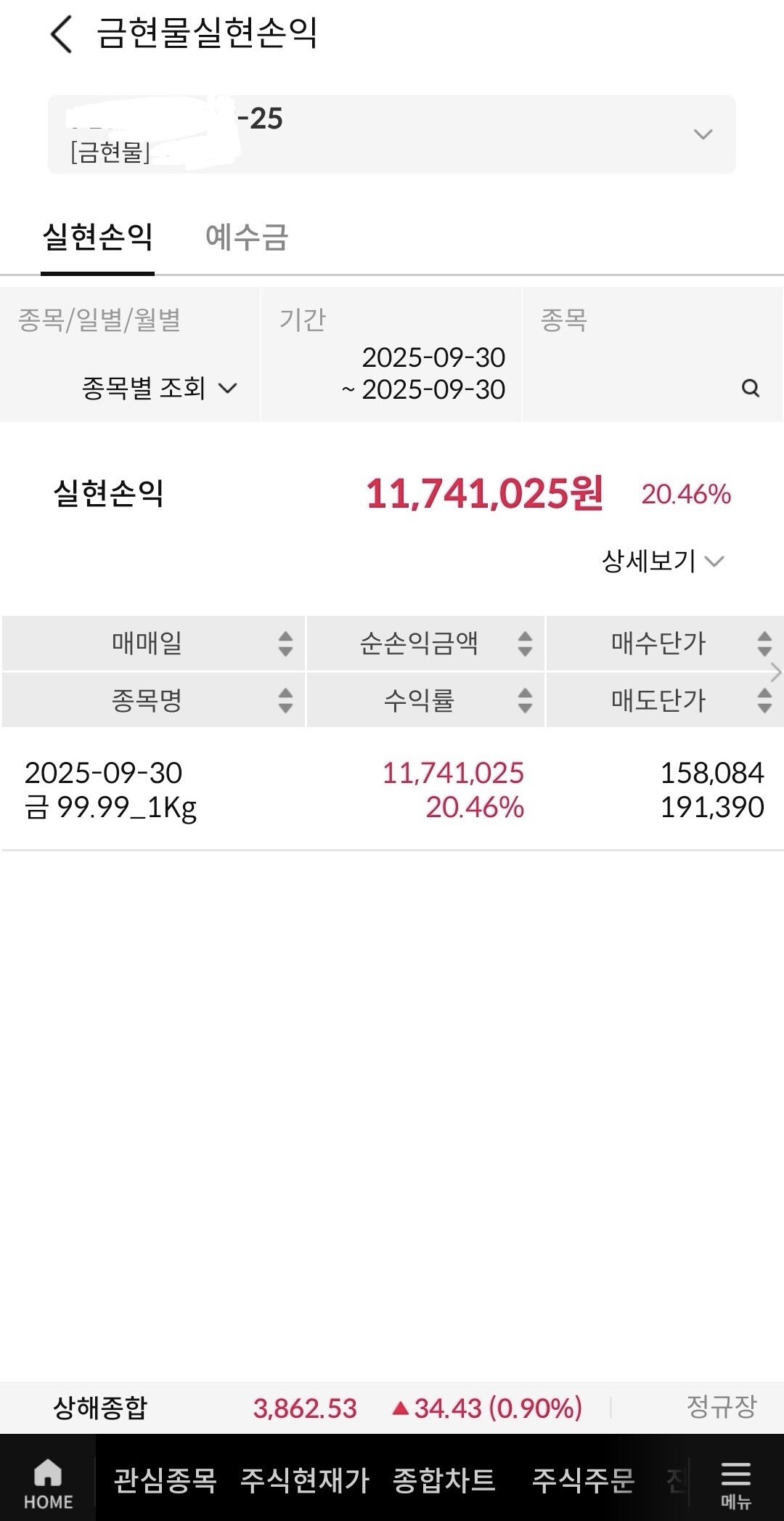Tap the back arrow icon

(62, 34)
